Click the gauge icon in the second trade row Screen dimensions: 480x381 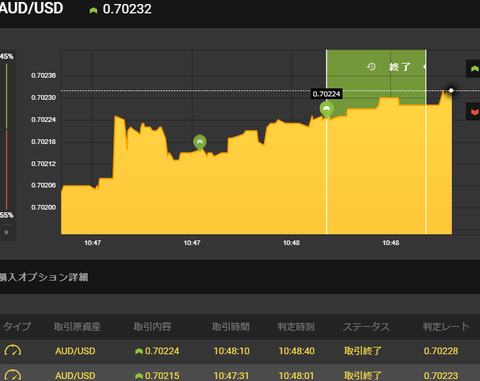tap(13, 375)
